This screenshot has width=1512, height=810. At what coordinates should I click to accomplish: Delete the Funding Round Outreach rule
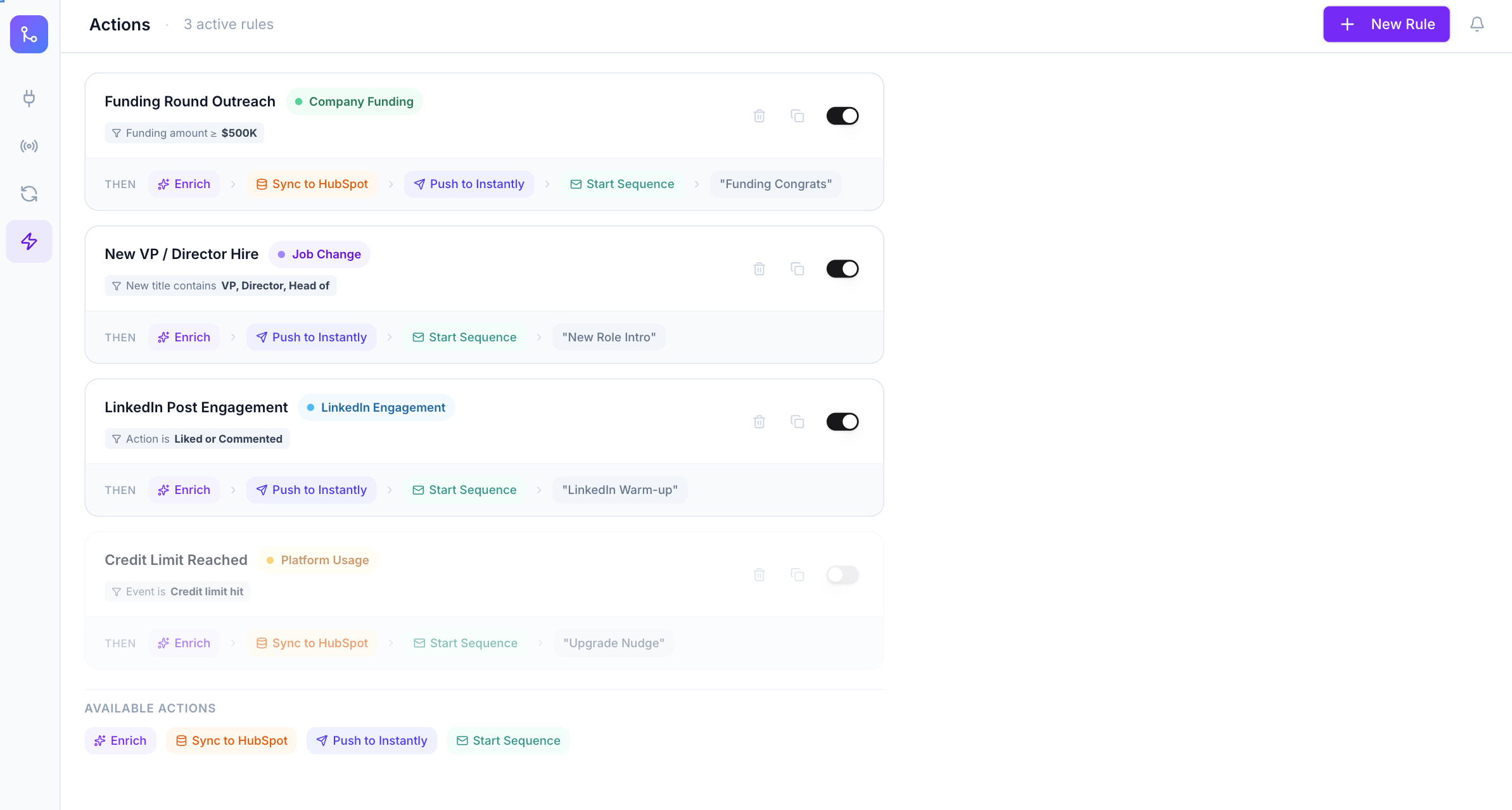point(759,116)
